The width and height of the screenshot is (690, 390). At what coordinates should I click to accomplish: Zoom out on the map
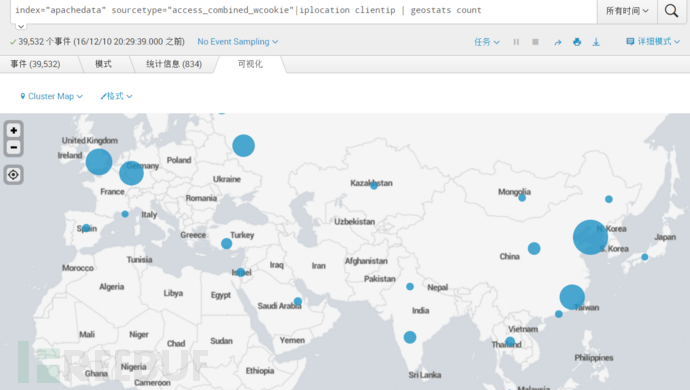14,147
